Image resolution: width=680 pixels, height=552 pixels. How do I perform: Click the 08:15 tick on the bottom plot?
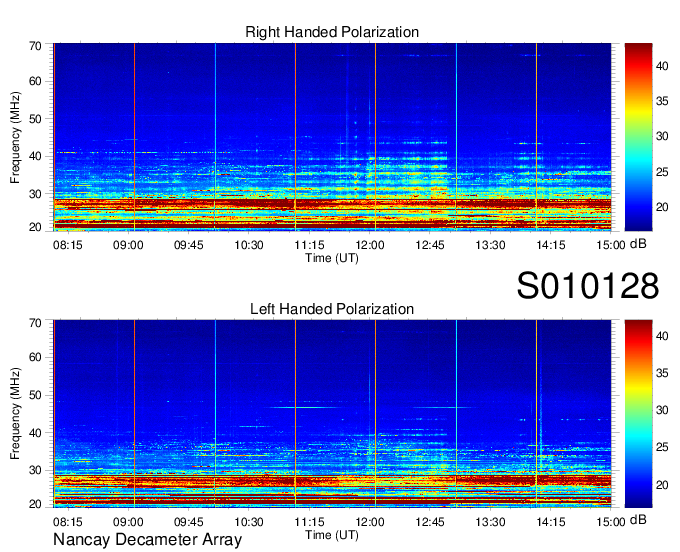pyautogui.click(x=67, y=522)
